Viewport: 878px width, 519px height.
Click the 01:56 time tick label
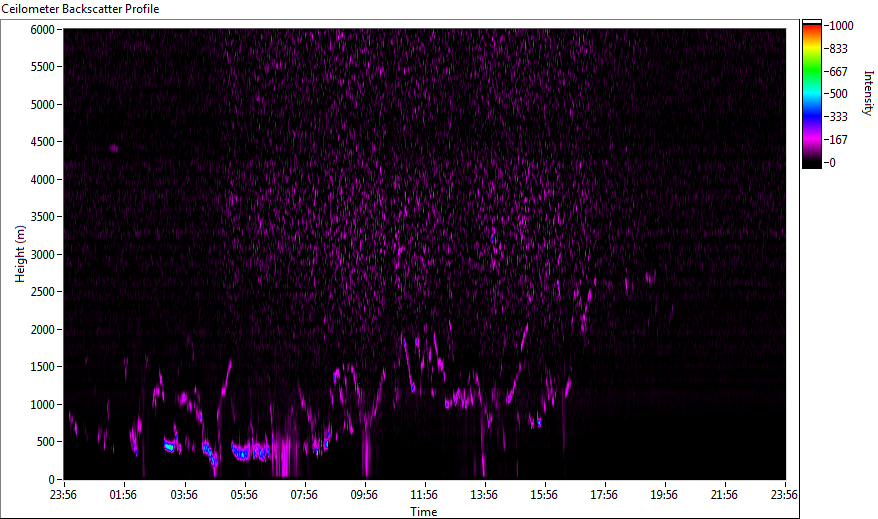coord(123,495)
